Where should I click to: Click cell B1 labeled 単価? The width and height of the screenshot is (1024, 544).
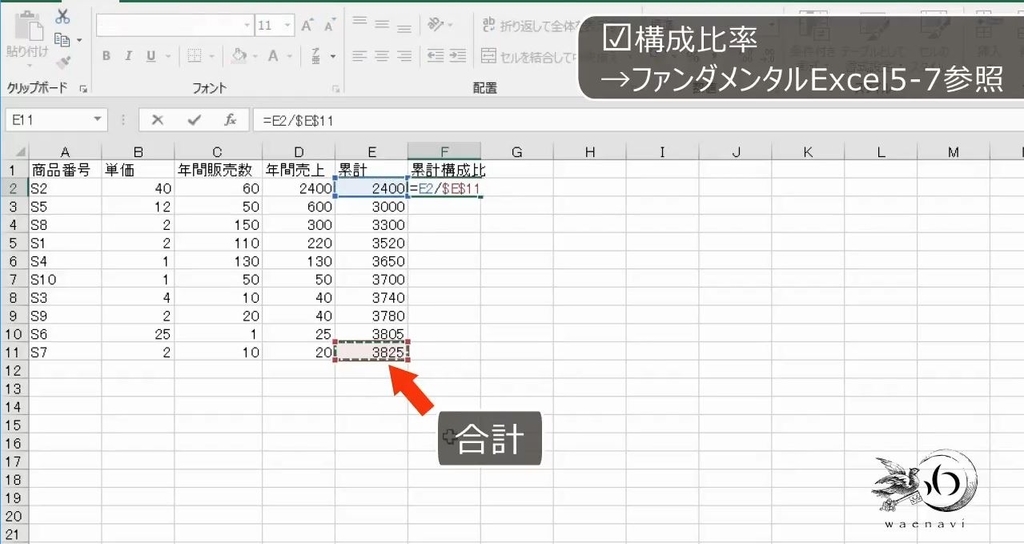click(138, 170)
